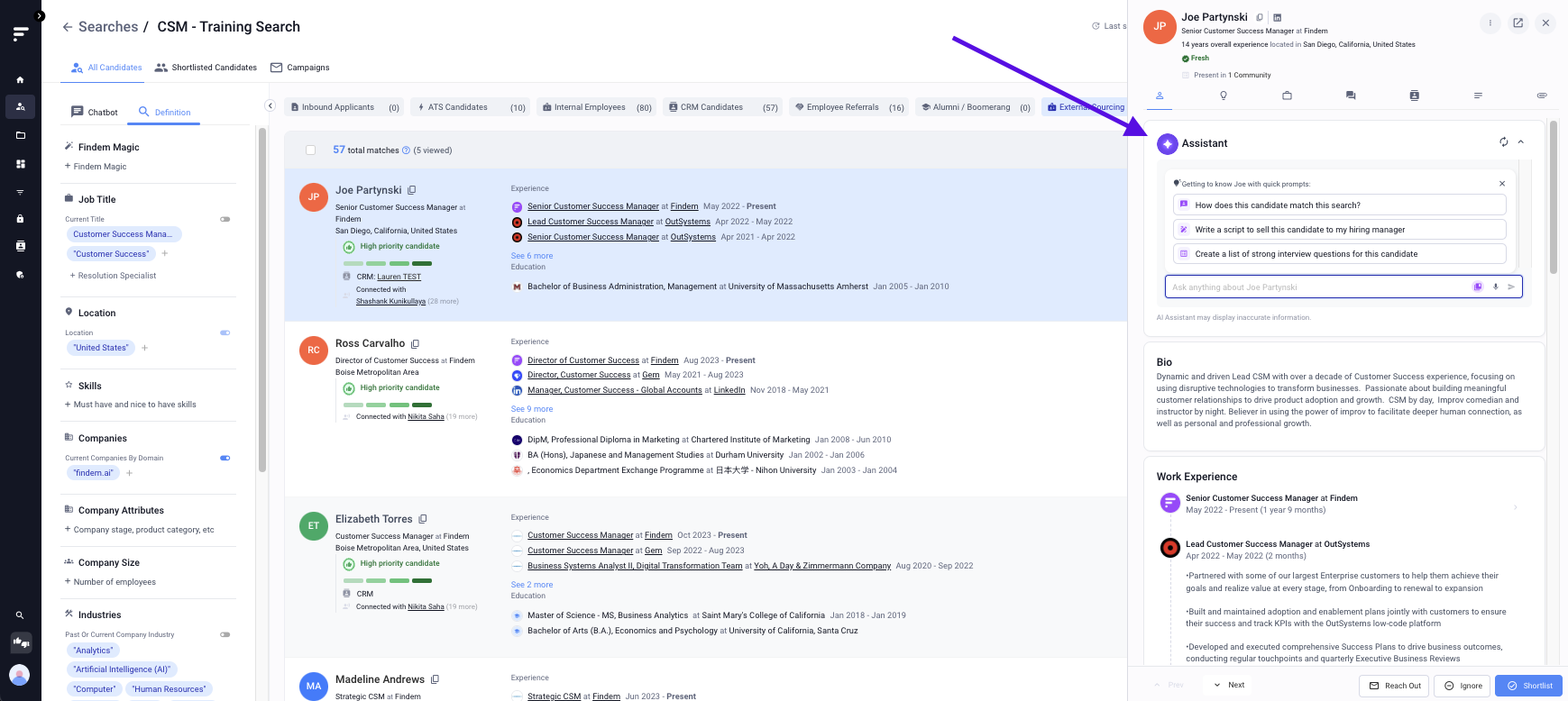The width and height of the screenshot is (1568, 701).
Task: Toggle Current Companies By Domain switch
Action: click(225, 458)
